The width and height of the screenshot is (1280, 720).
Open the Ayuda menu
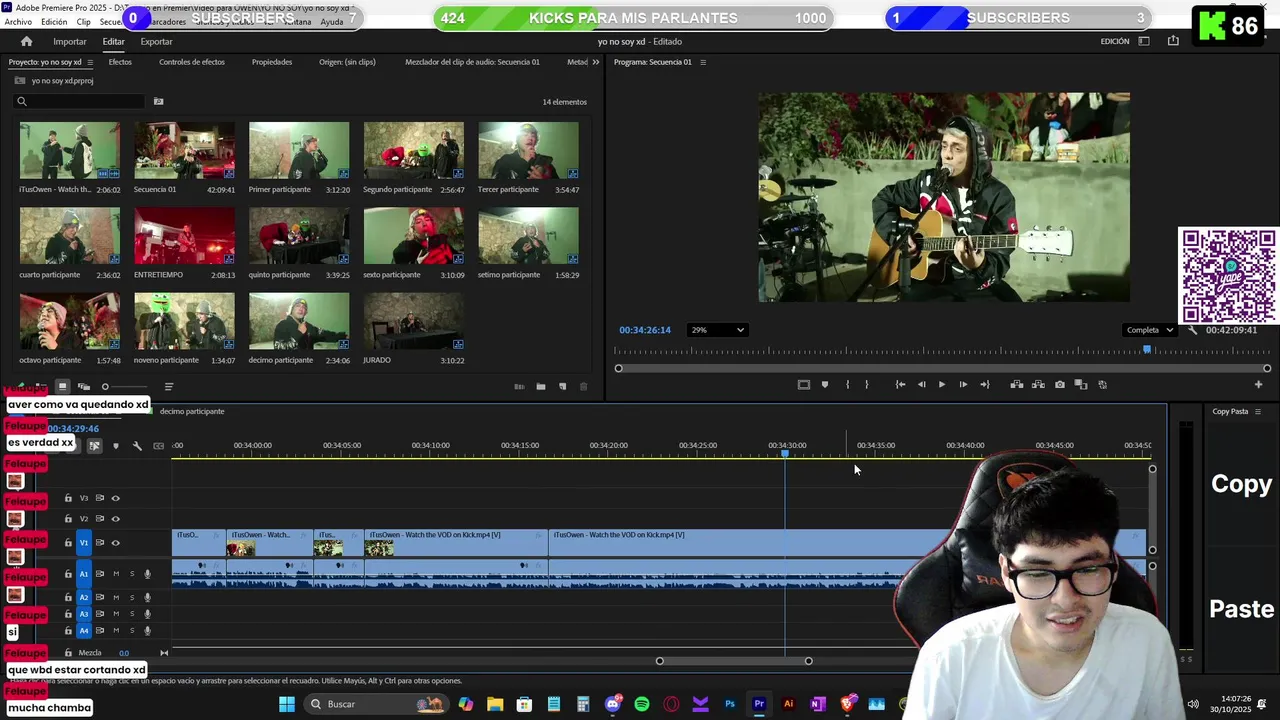(331, 22)
